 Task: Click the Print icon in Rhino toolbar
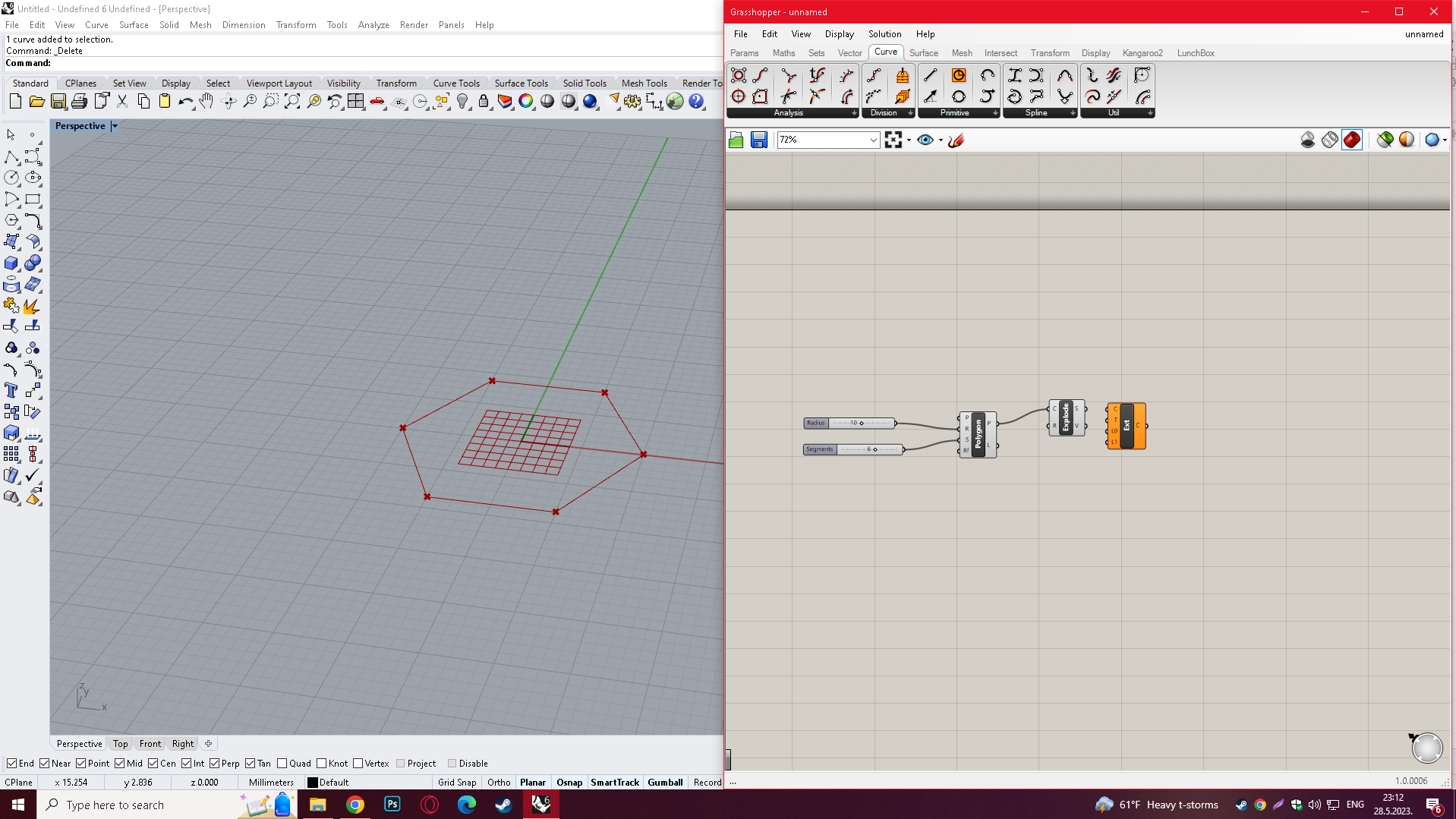[79, 101]
